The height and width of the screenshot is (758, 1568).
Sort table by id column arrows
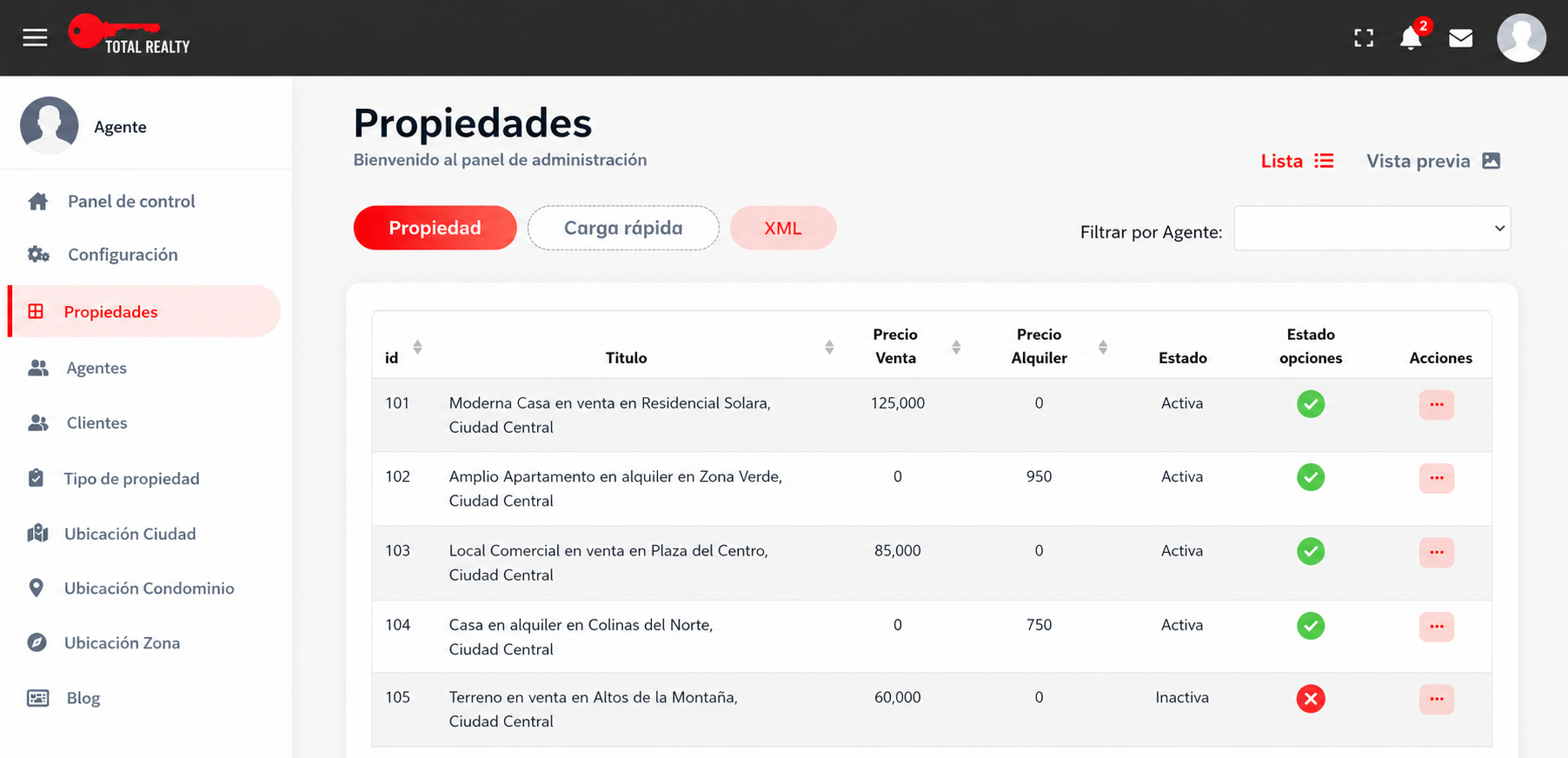click(417, 347)
